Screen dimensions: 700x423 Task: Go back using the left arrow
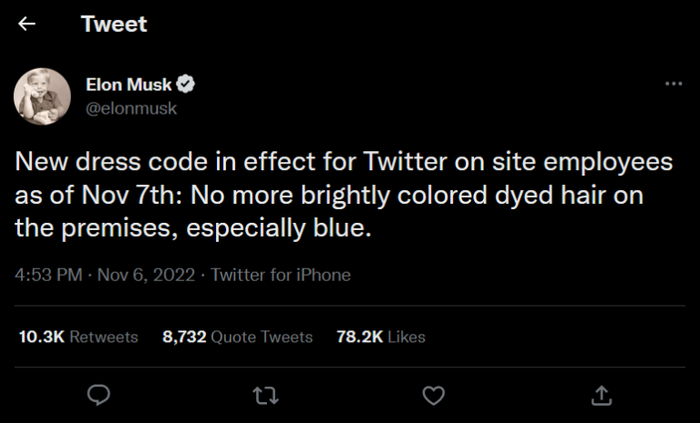(x=29, y=25)
